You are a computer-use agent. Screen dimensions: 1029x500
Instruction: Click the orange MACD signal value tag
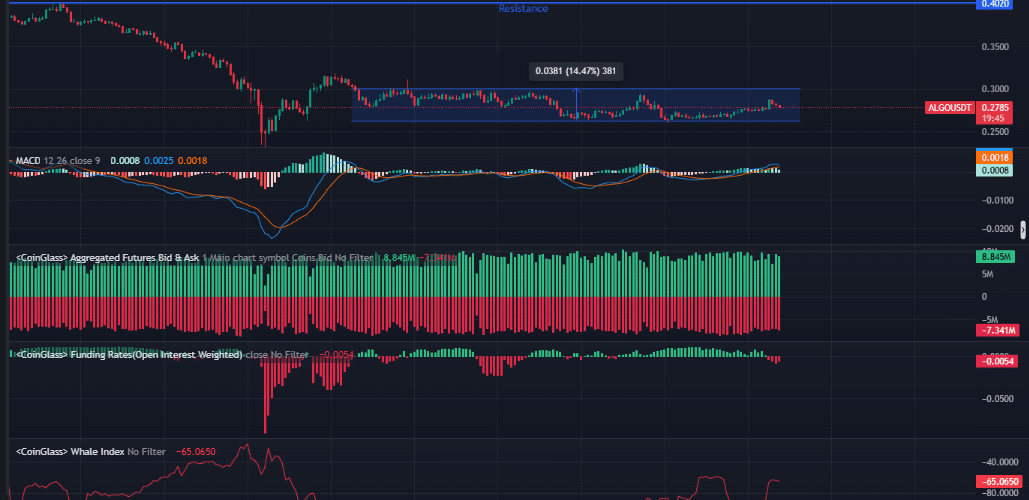click(994, 157)
